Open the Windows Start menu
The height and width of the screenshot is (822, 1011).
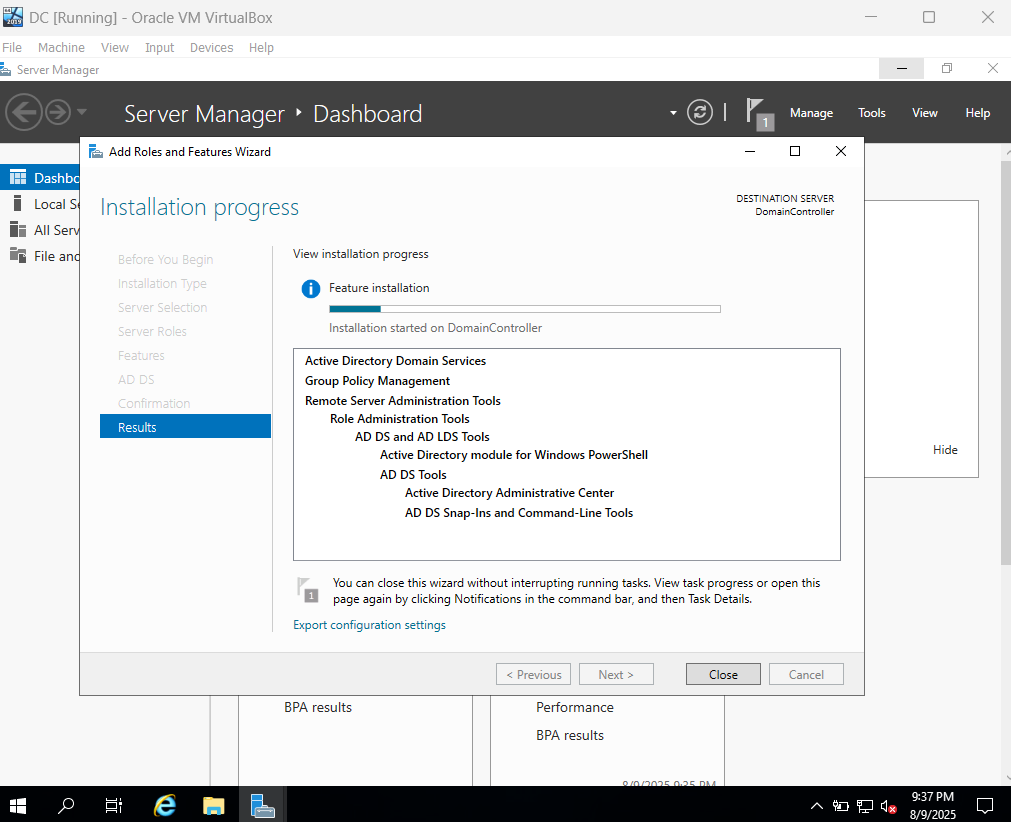click(x=18, y=805)
